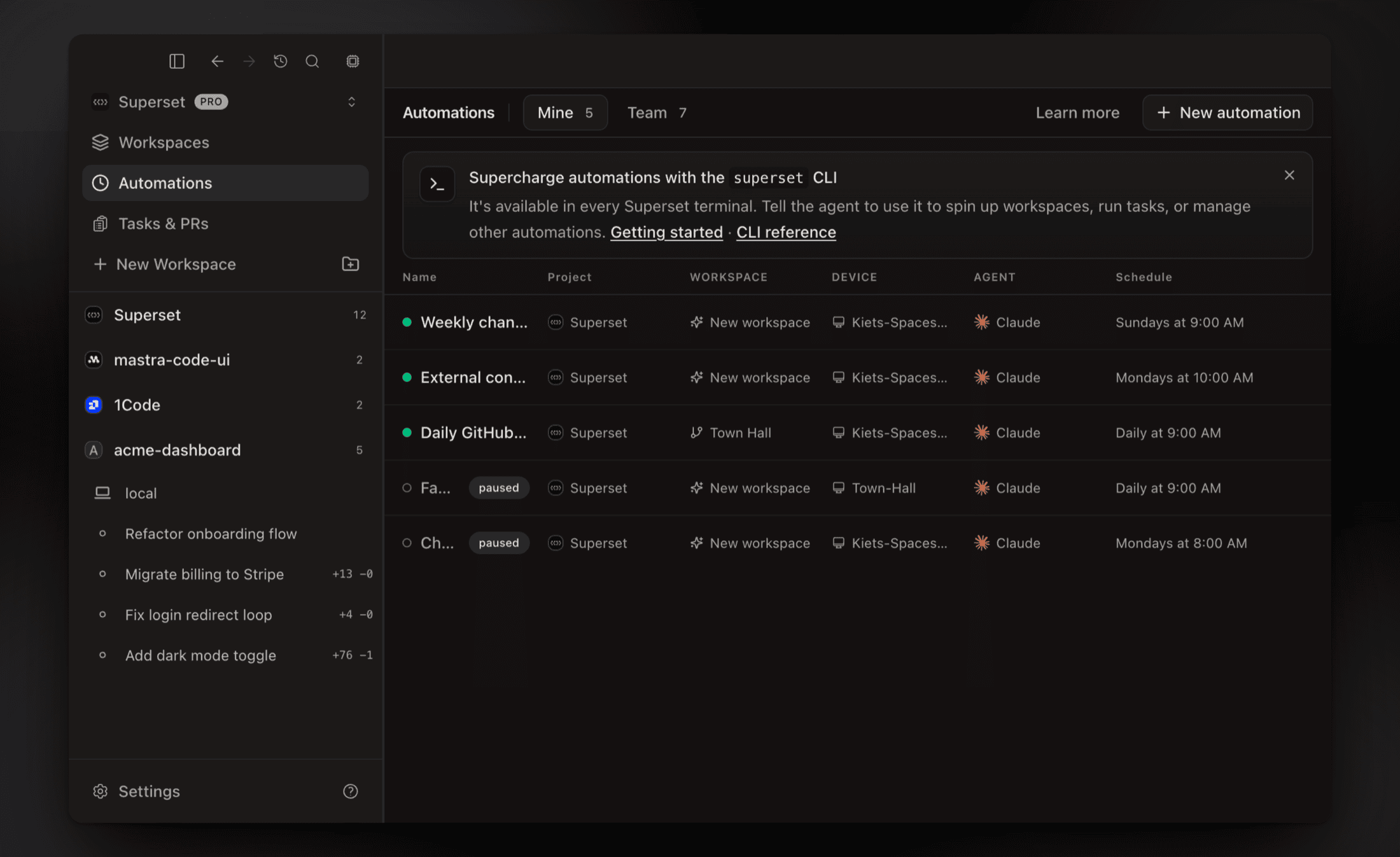The width and height of the screenshot is (1400, 857).
Task: Click the terminal prompt icon in the banner
Action: pos(437,185)
